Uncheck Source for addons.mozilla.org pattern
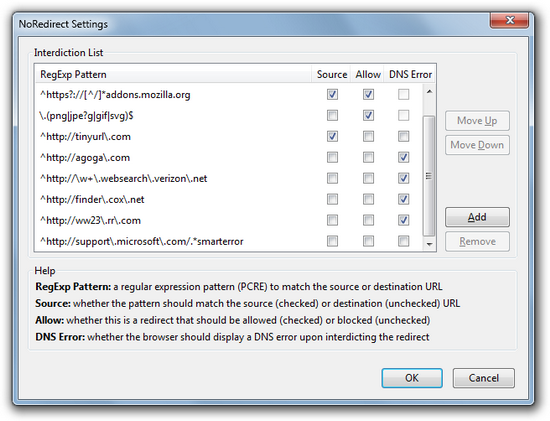The height and width of the screenshot is (421, 550). click(x=332, y=94)
